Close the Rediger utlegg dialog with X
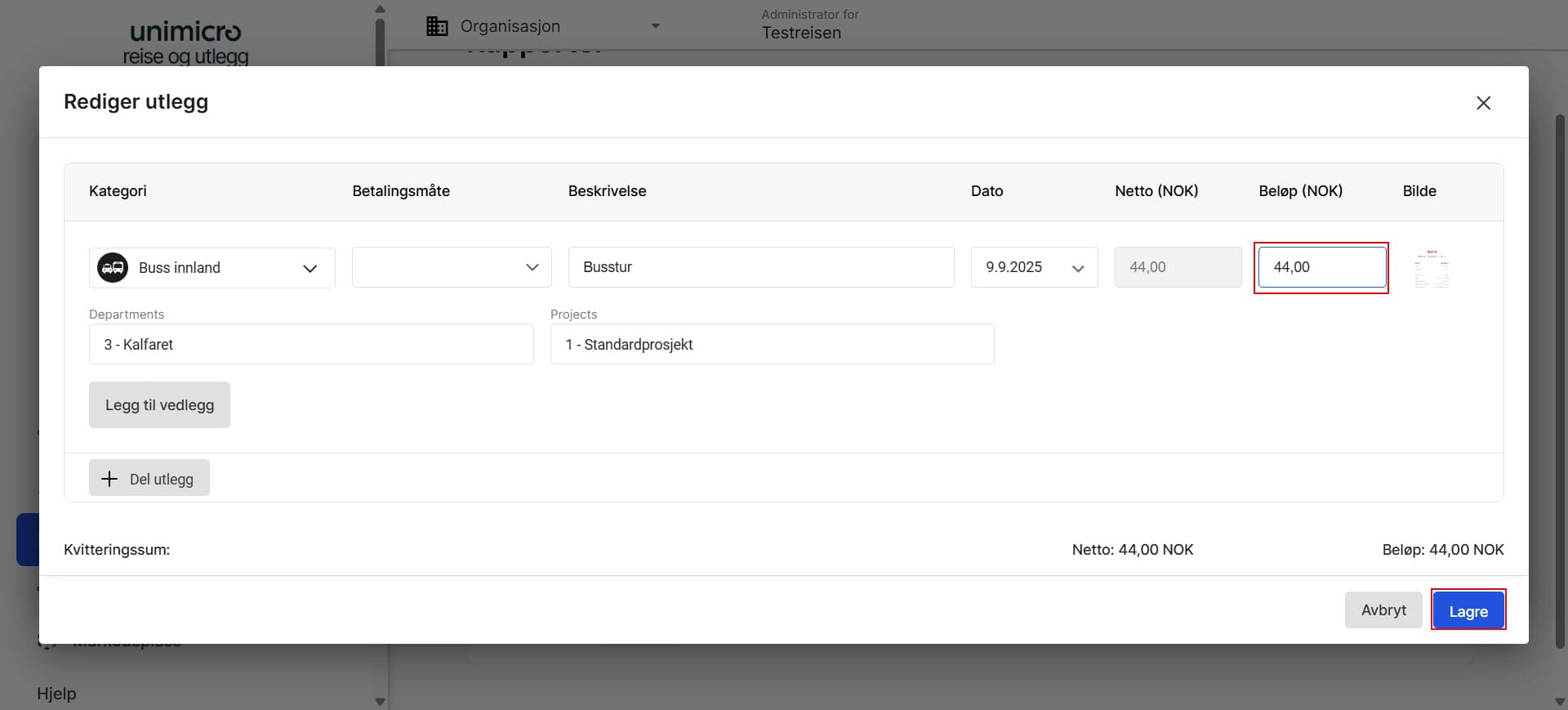1568x710 pixels. pos(1483,103)
